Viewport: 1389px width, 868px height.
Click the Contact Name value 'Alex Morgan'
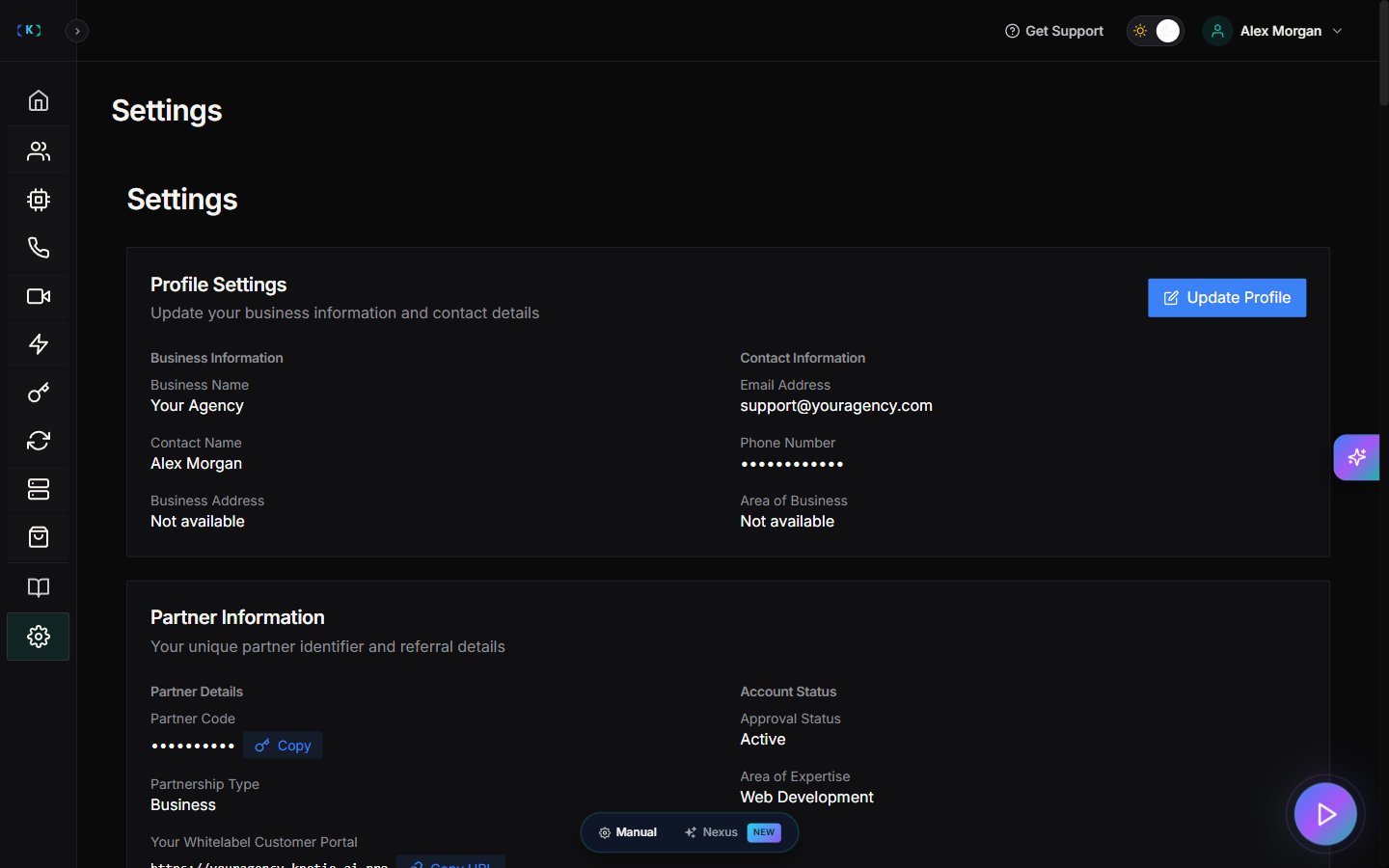tap(196, 464)
